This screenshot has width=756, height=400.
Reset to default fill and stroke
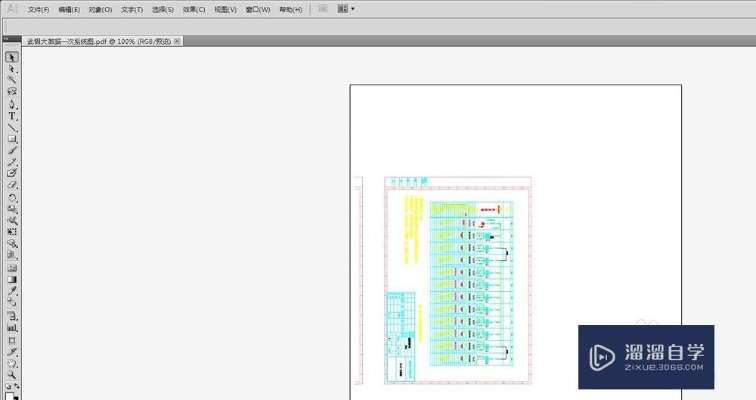point(8,386)
